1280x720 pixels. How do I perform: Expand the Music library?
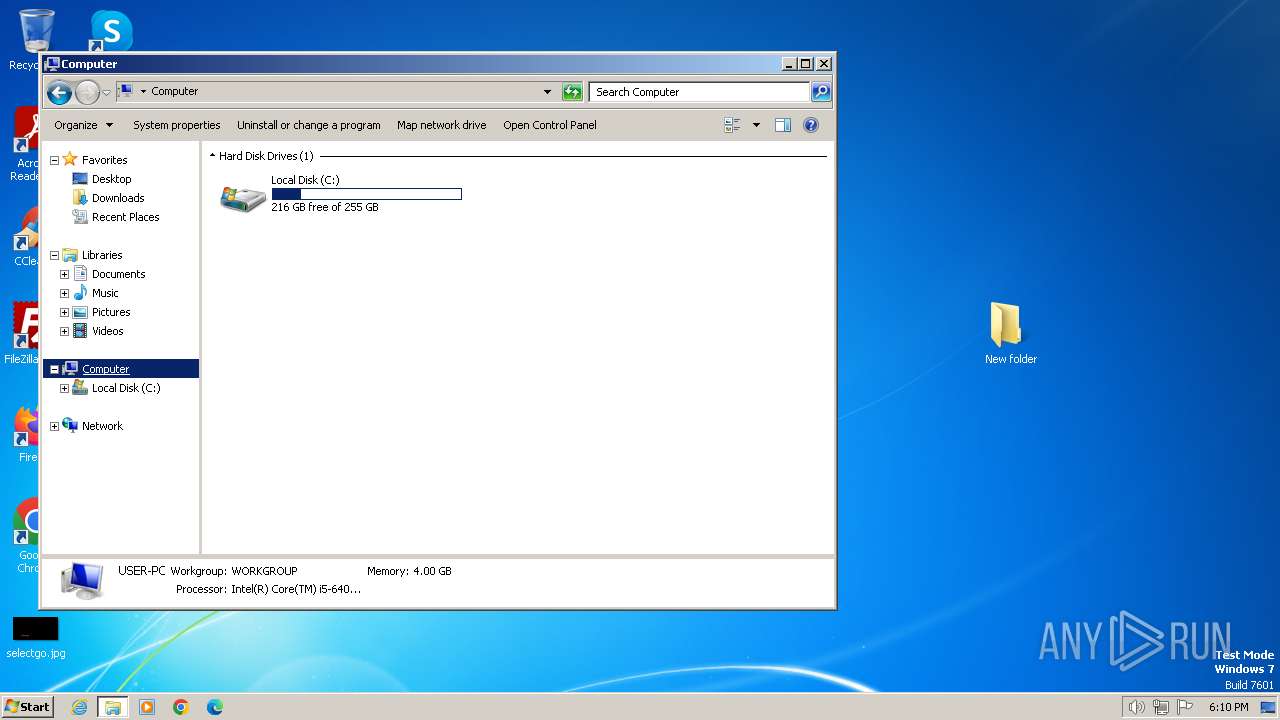[64, 293]
